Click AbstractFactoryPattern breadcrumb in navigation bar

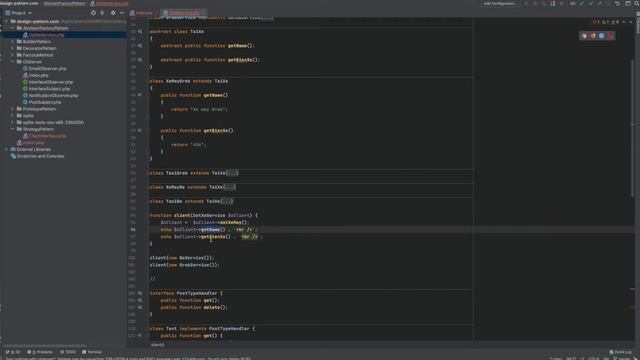point(64,3)
